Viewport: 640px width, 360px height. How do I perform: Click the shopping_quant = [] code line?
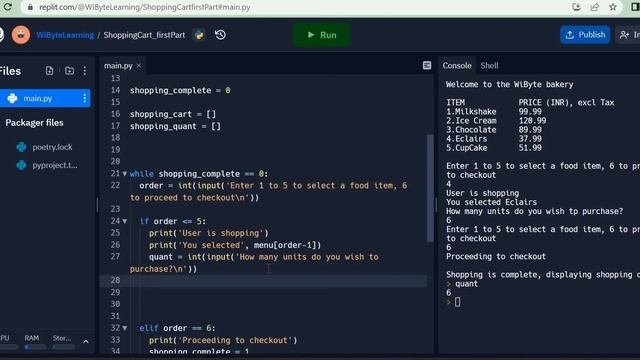[x=175, y=127]
